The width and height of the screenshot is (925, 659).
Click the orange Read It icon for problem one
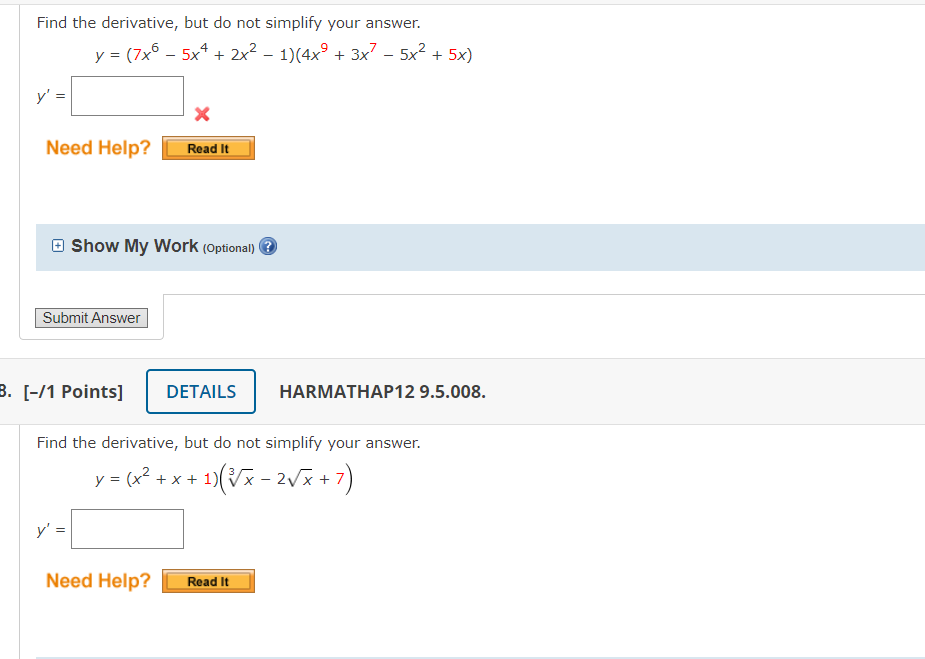[208, 147]
